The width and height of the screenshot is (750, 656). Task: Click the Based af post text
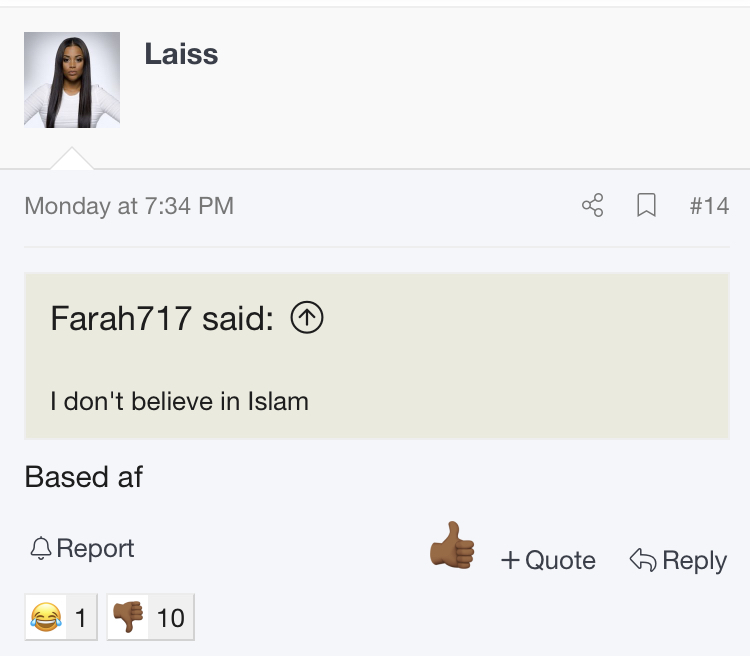pyautogui.click(x=84, y=477)
